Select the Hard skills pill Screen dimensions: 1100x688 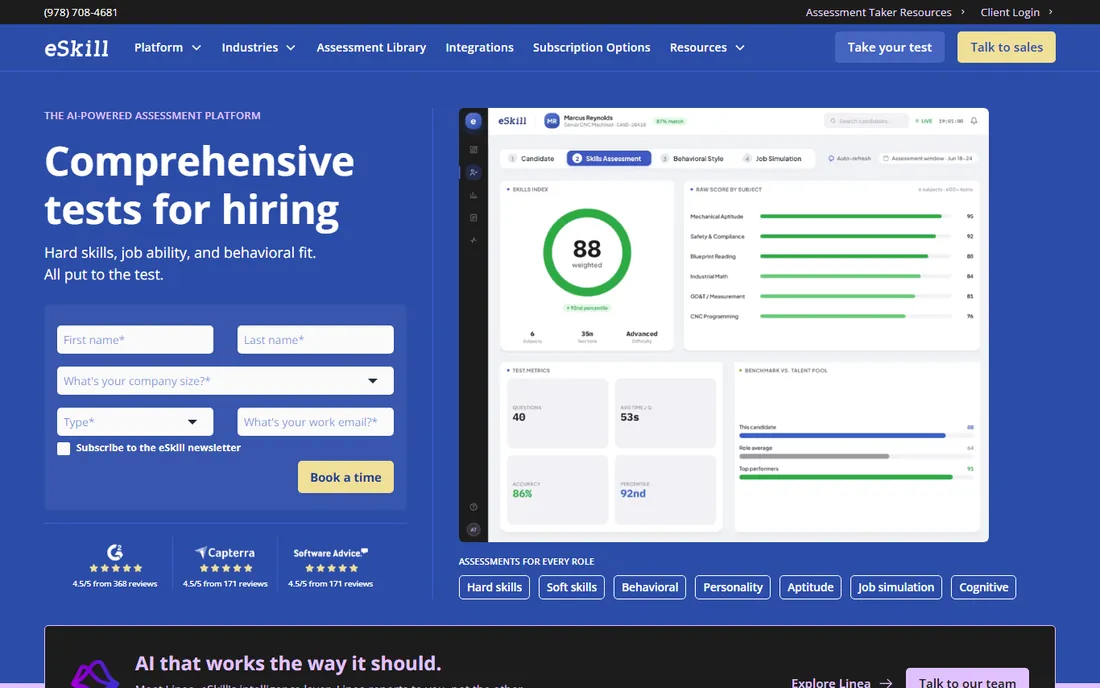pos(495,587)
